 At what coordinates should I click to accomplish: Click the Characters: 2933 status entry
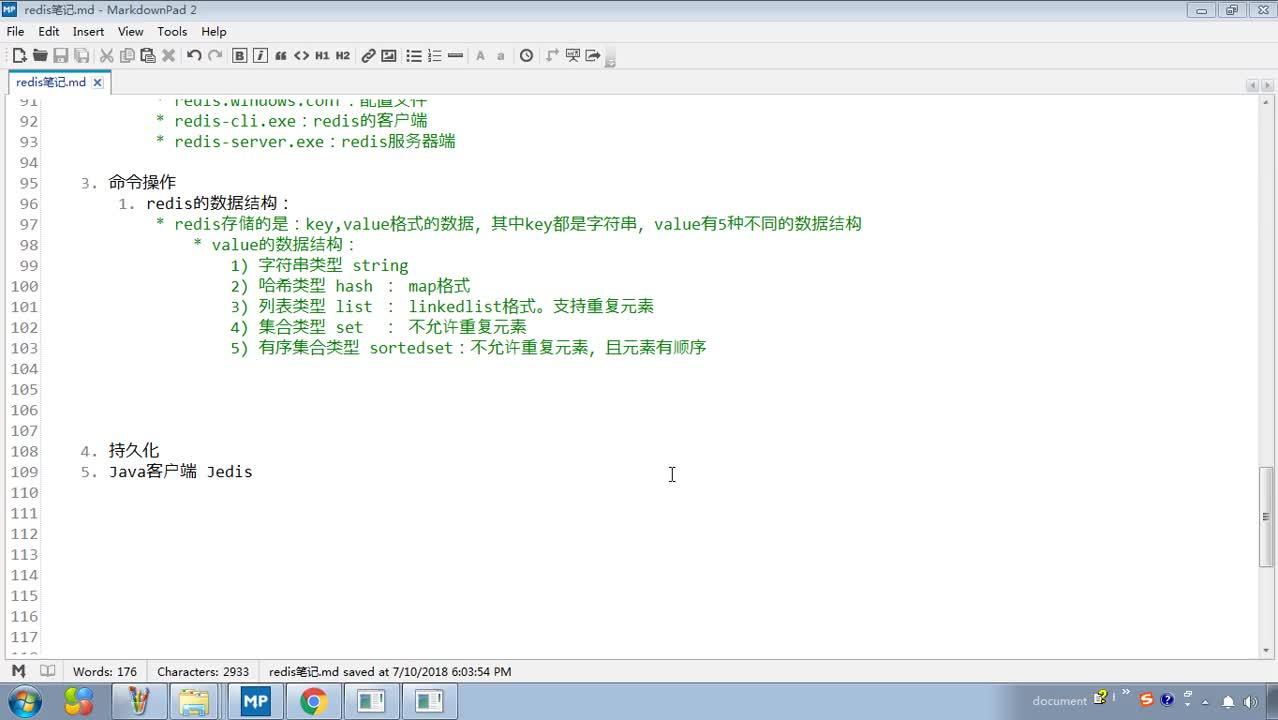point(203,672)
